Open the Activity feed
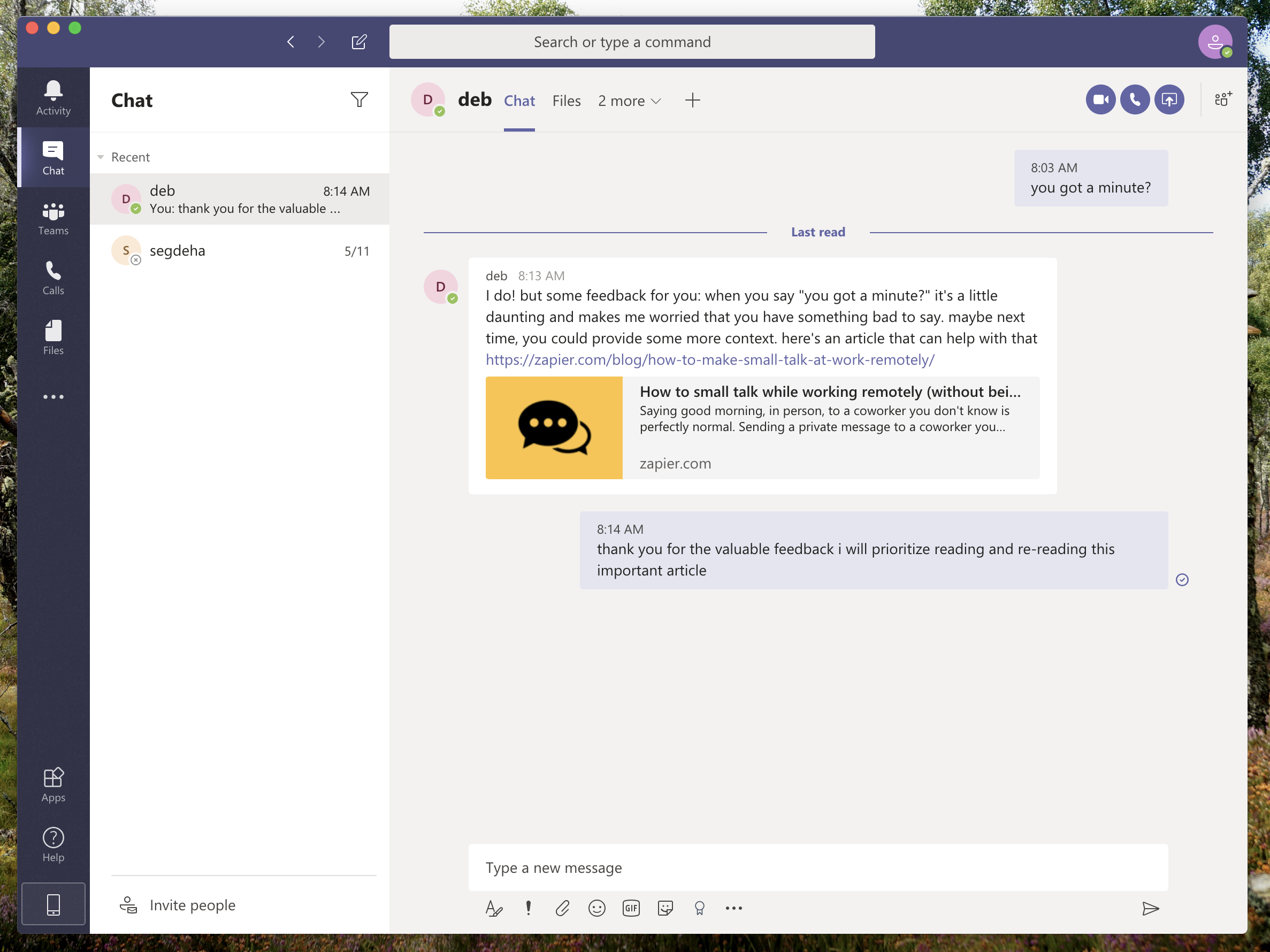1270x952 pixels. (53, 97)
